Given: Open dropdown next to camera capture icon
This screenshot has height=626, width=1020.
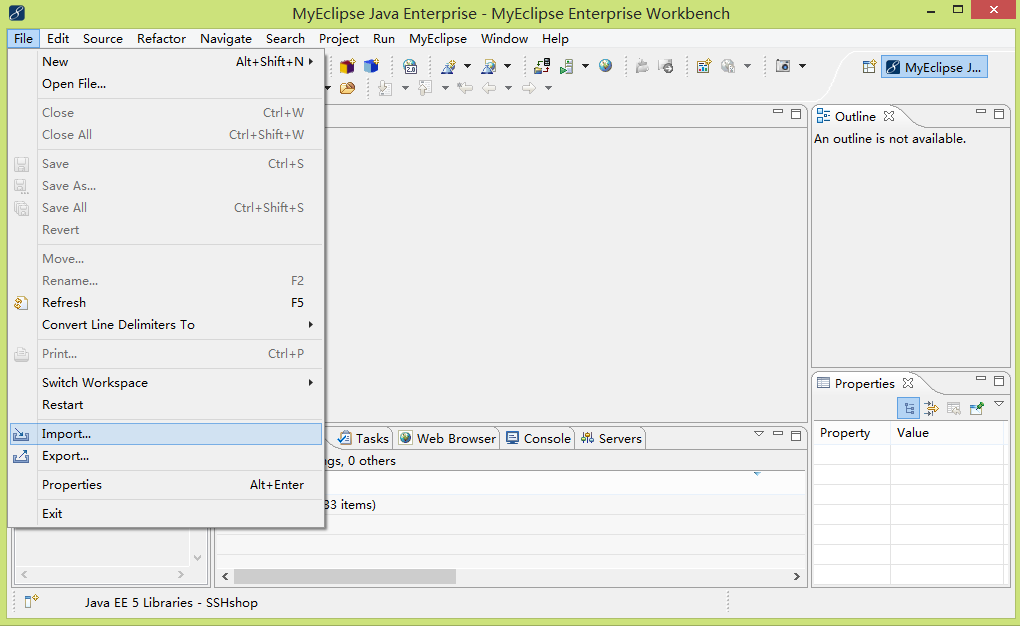Looking at the screenshot, I should 802,66.
